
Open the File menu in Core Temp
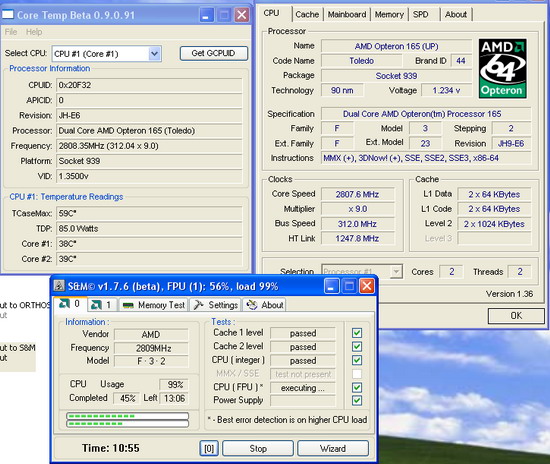(11, 32)
